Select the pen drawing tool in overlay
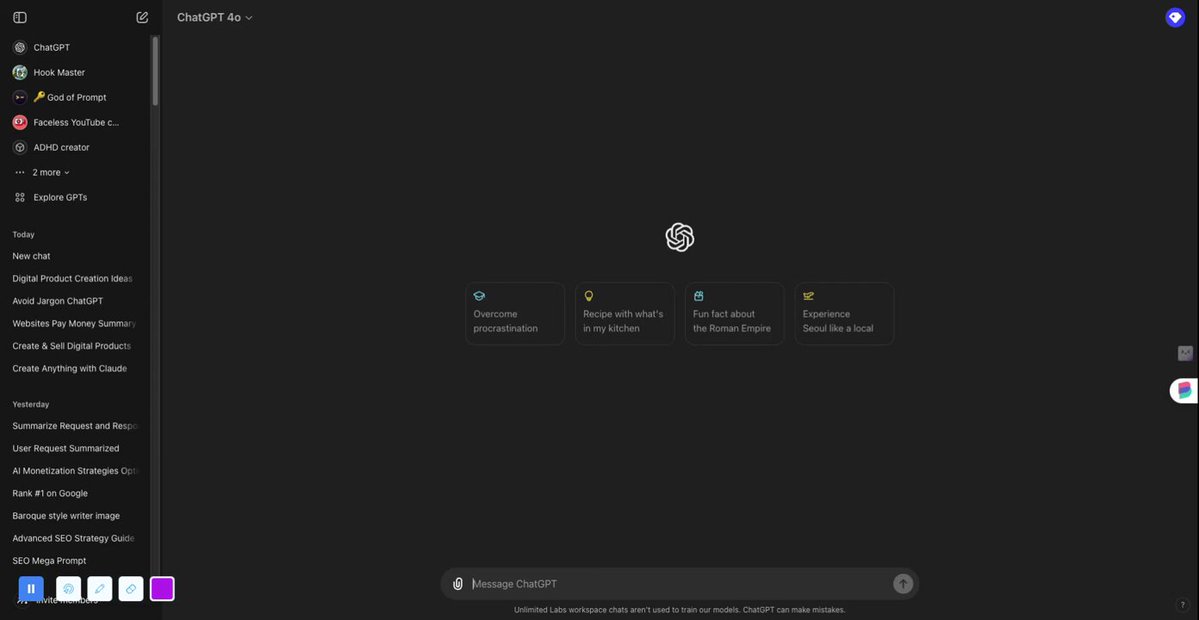This screenshot has height=620, width=1199. pyautogui.click(x=99, y=589)
